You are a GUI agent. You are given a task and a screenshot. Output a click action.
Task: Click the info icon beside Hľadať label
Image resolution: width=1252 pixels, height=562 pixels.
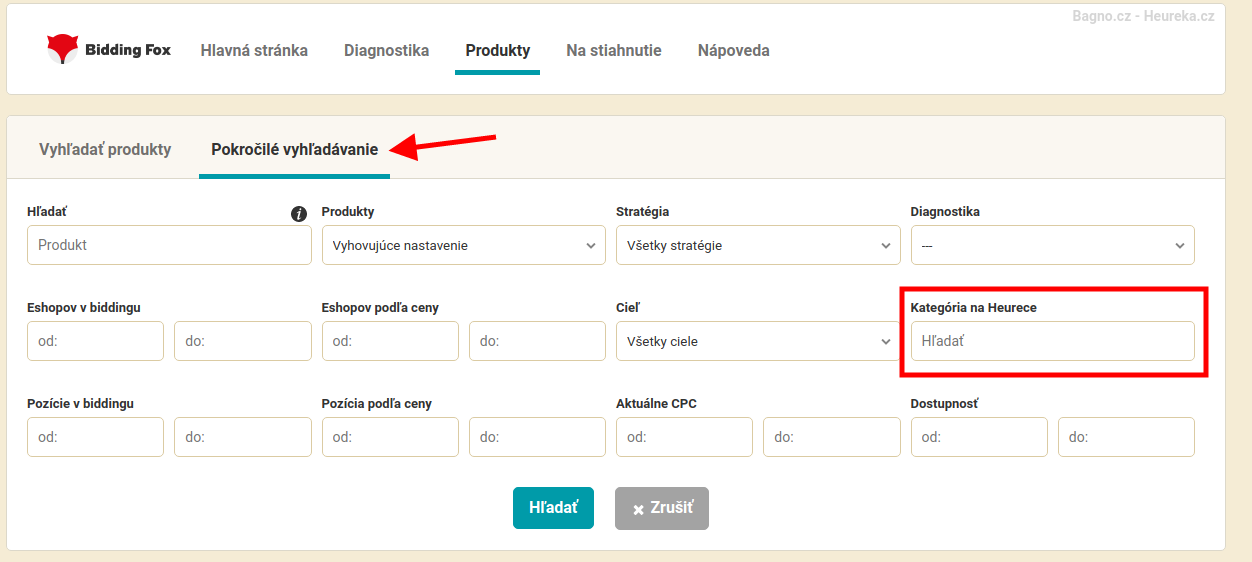[x=299, y=214]
